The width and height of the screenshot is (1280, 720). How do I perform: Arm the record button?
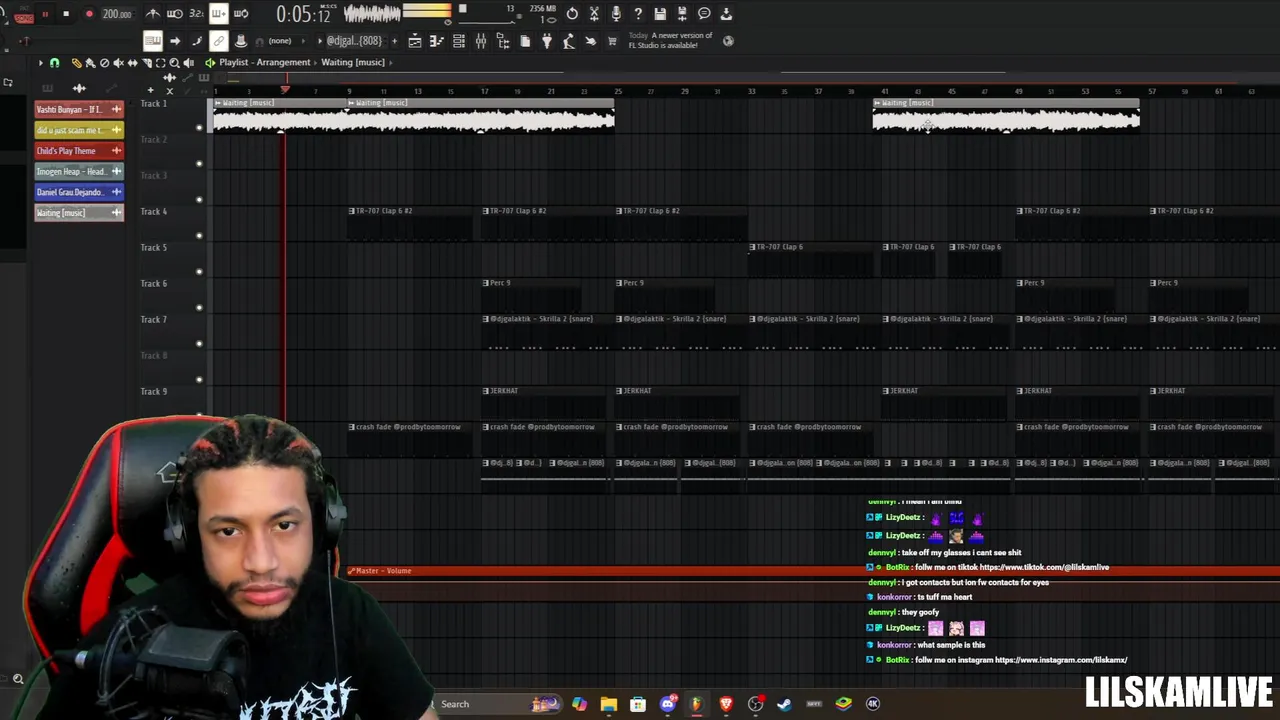pyautogui.click(x=89, y=14)
